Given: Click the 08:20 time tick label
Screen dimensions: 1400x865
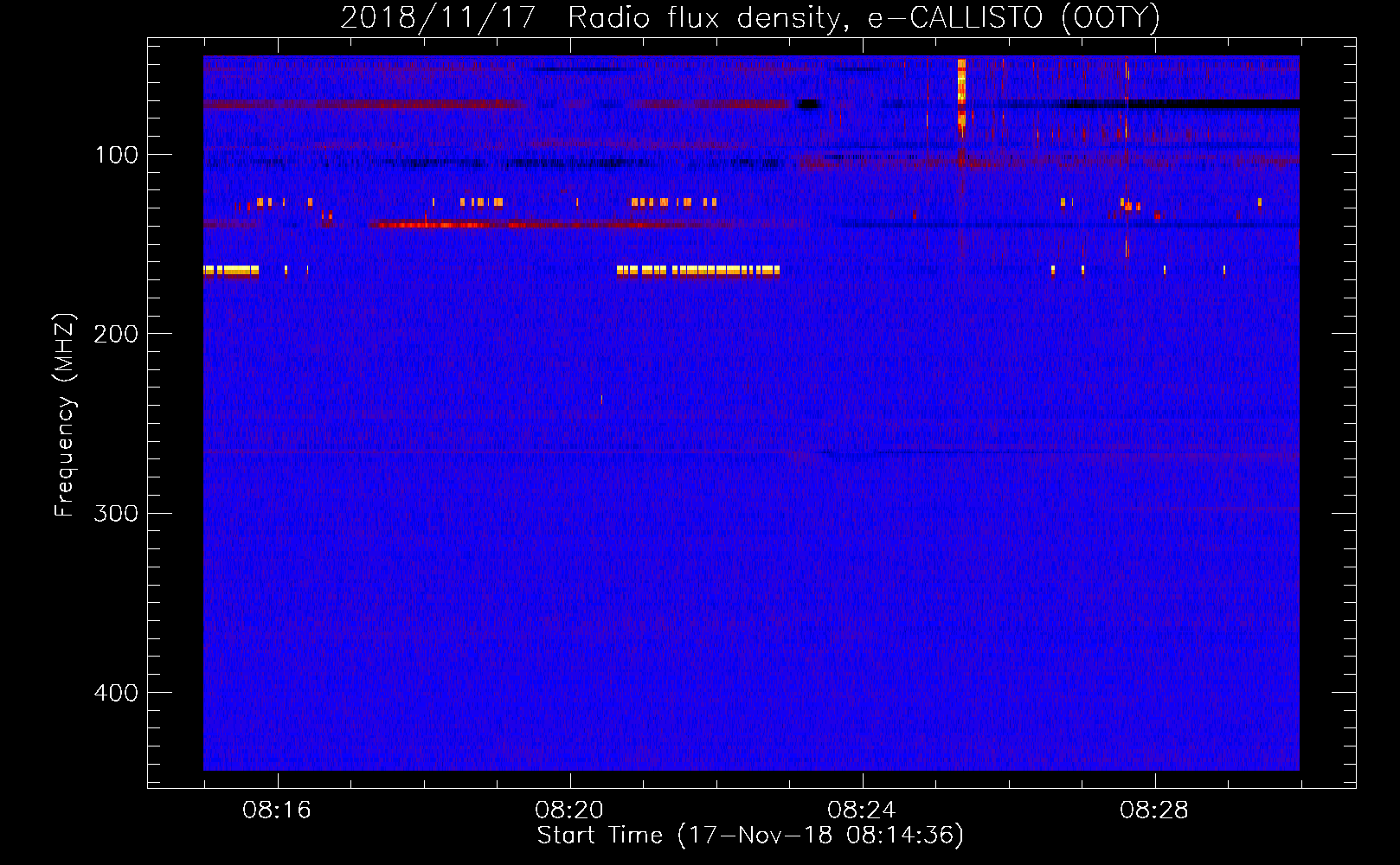Looking at the screenshot, I should tap(569, 811).
